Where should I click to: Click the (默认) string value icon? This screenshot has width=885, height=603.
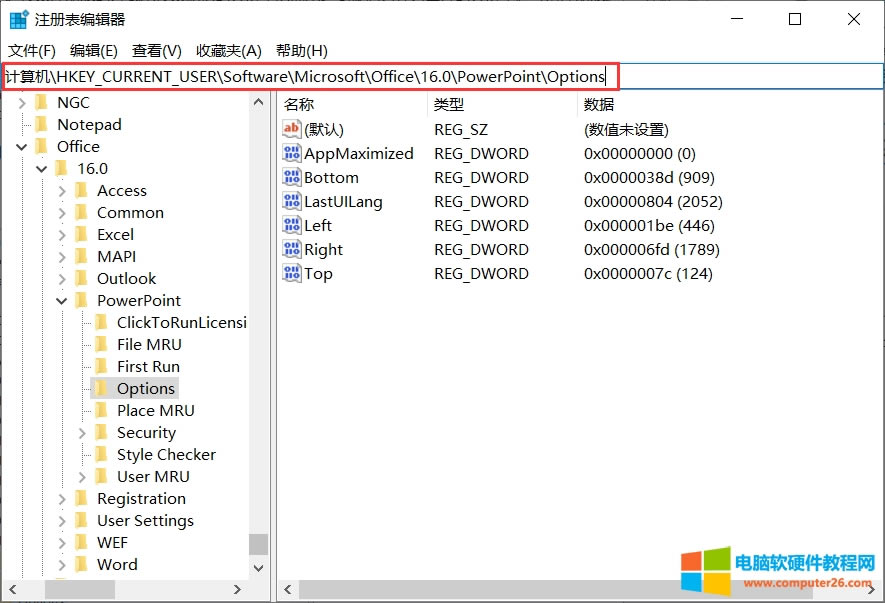(x=292, y=129)
